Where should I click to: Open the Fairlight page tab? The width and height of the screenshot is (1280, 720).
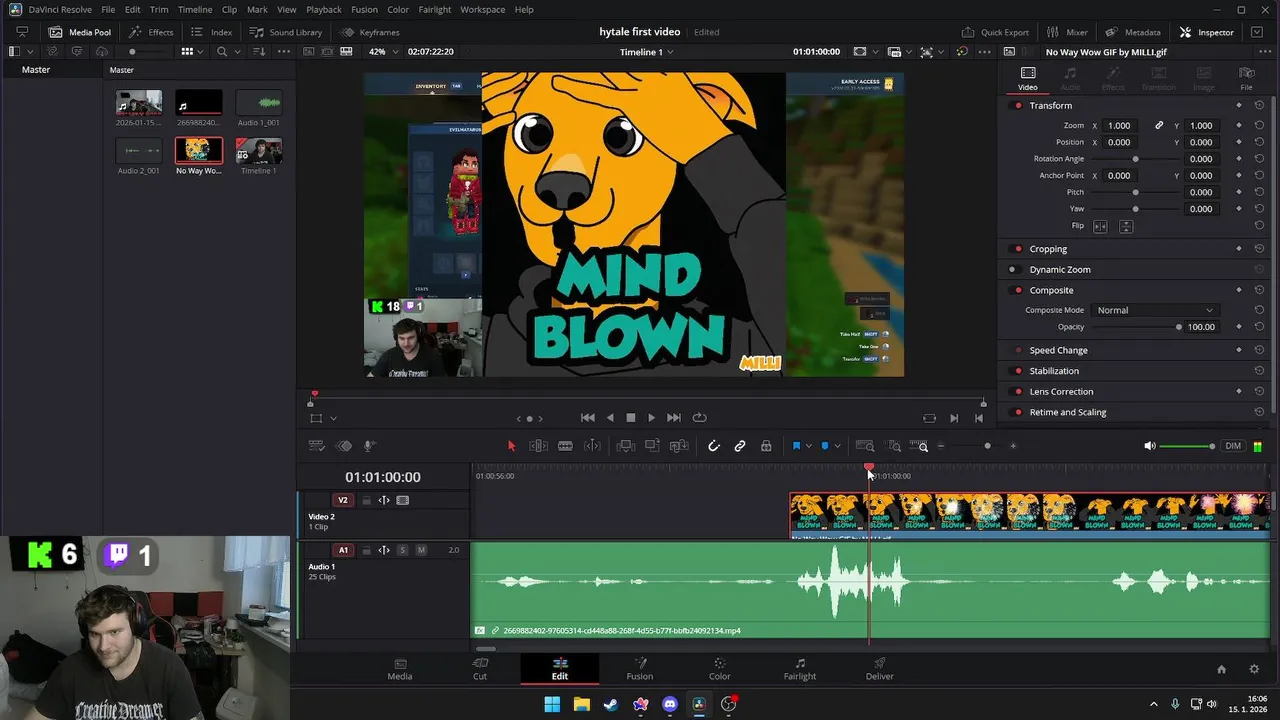tap(800, 669)
